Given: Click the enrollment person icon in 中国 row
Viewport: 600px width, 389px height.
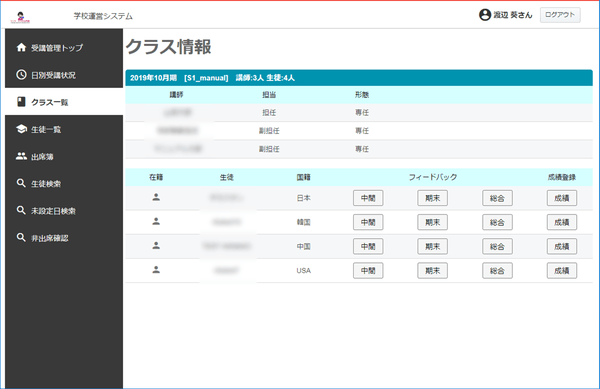Looking at the screenshot, I should click(x=156, y=246).
